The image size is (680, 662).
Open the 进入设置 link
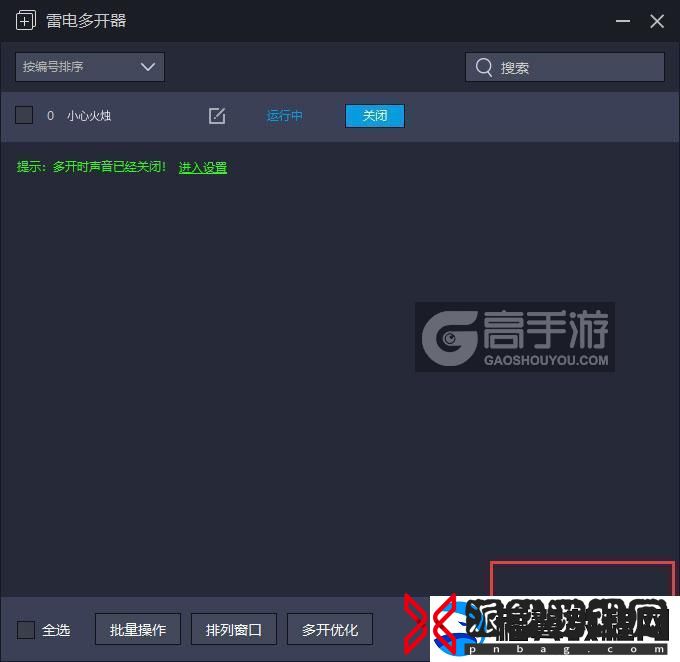point(203,167)
